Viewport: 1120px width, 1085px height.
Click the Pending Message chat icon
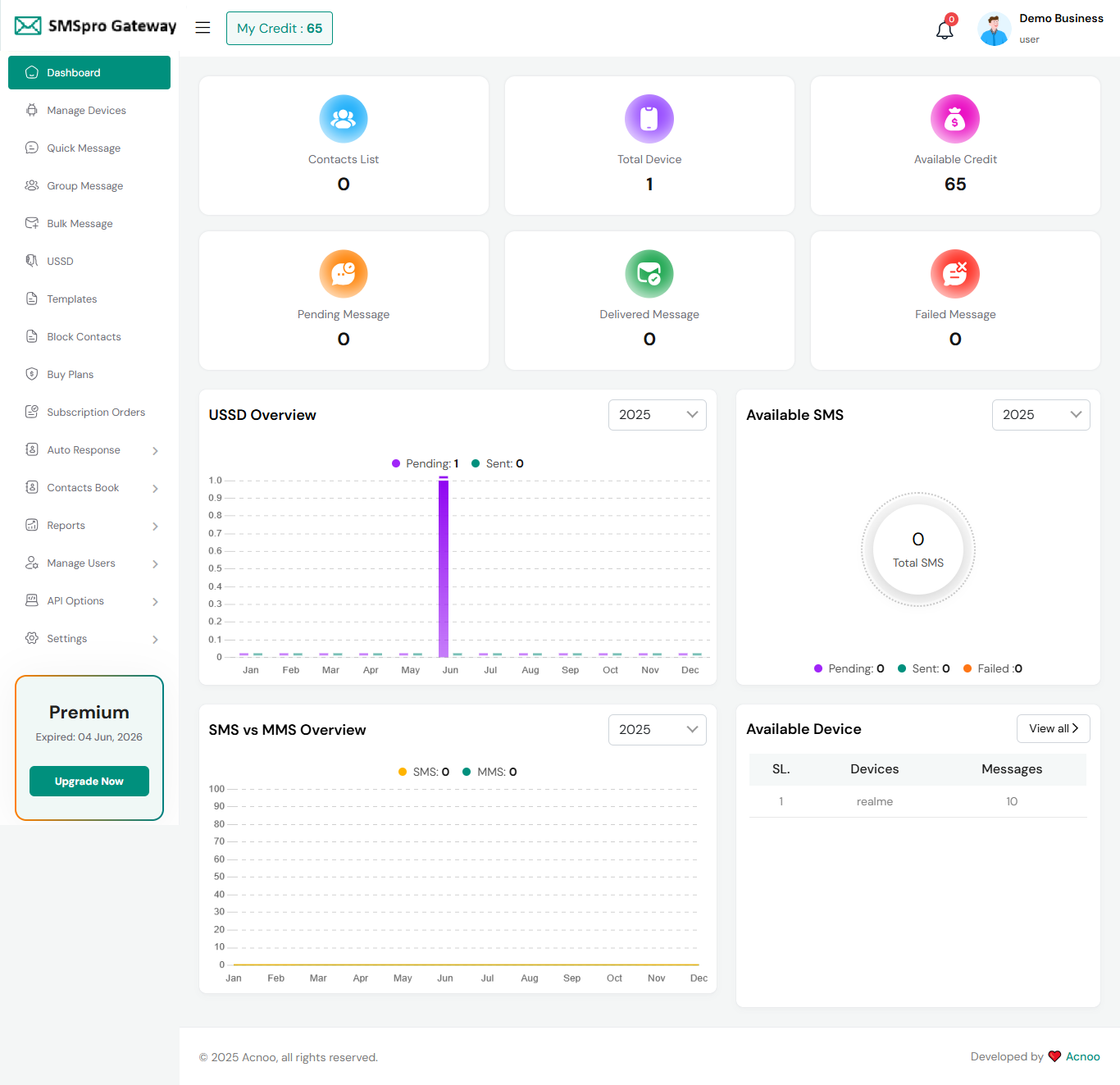(x=344, y=274)
